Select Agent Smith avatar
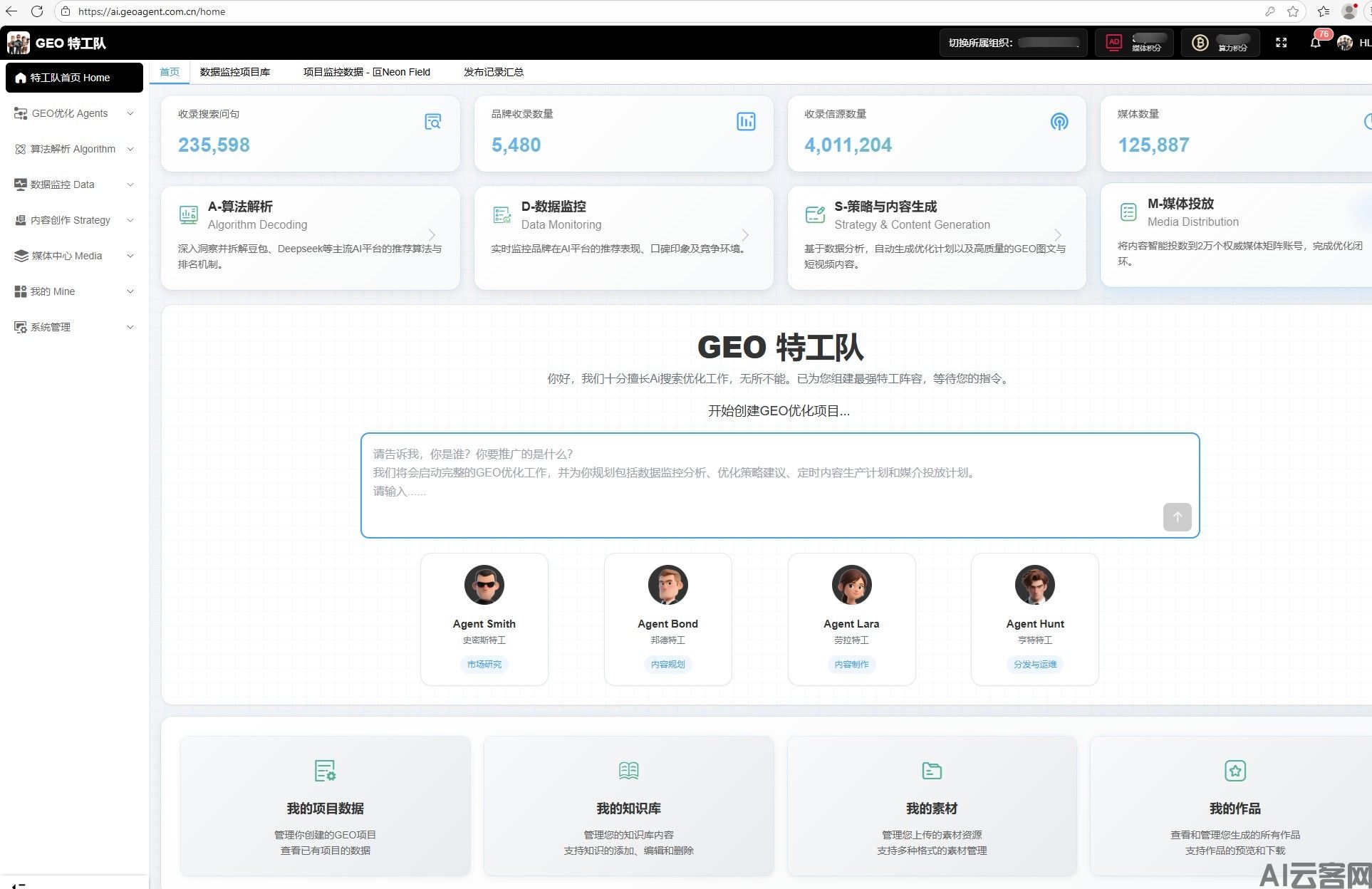The width and height of the screenshot is (1372, 889). (484, 585)
